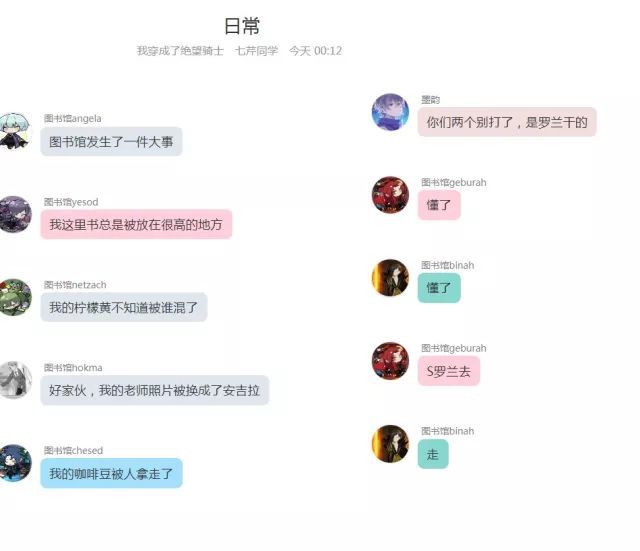640x551 pixels.
Task: Open the link 我穿成了绝望骑士
Action: tap(180, 51)
